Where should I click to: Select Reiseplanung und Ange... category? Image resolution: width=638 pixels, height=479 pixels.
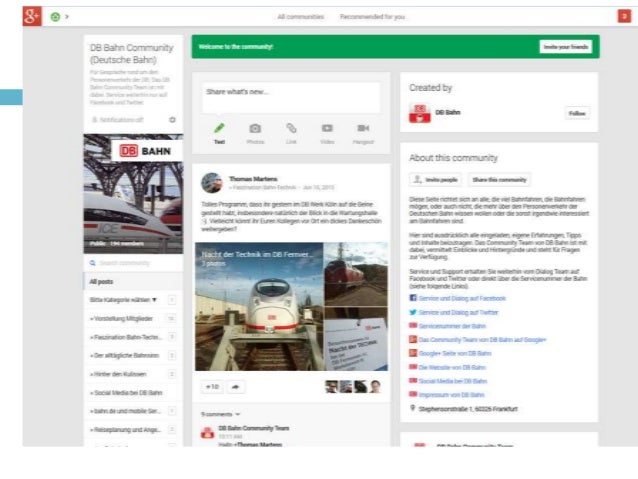(133, 430)
